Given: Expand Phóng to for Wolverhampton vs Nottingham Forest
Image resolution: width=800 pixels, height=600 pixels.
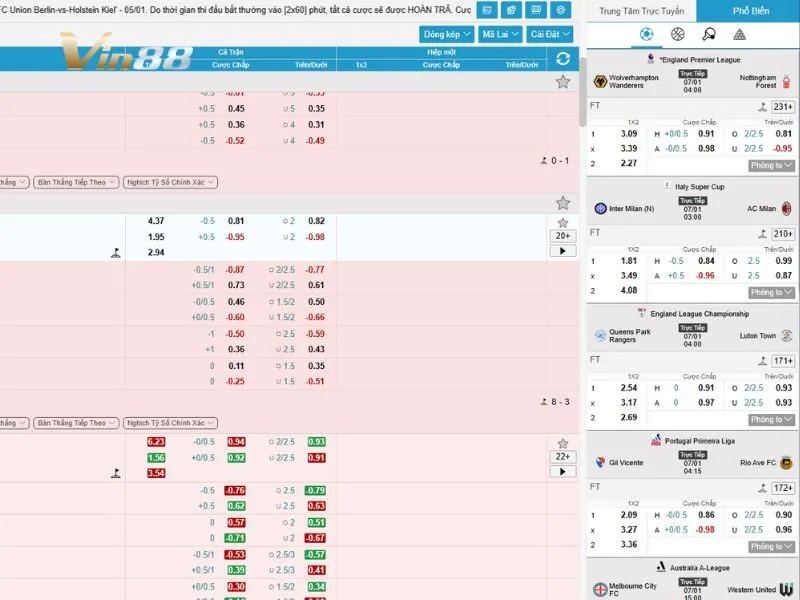Looking at the screenshot, I should pos(771,165).
